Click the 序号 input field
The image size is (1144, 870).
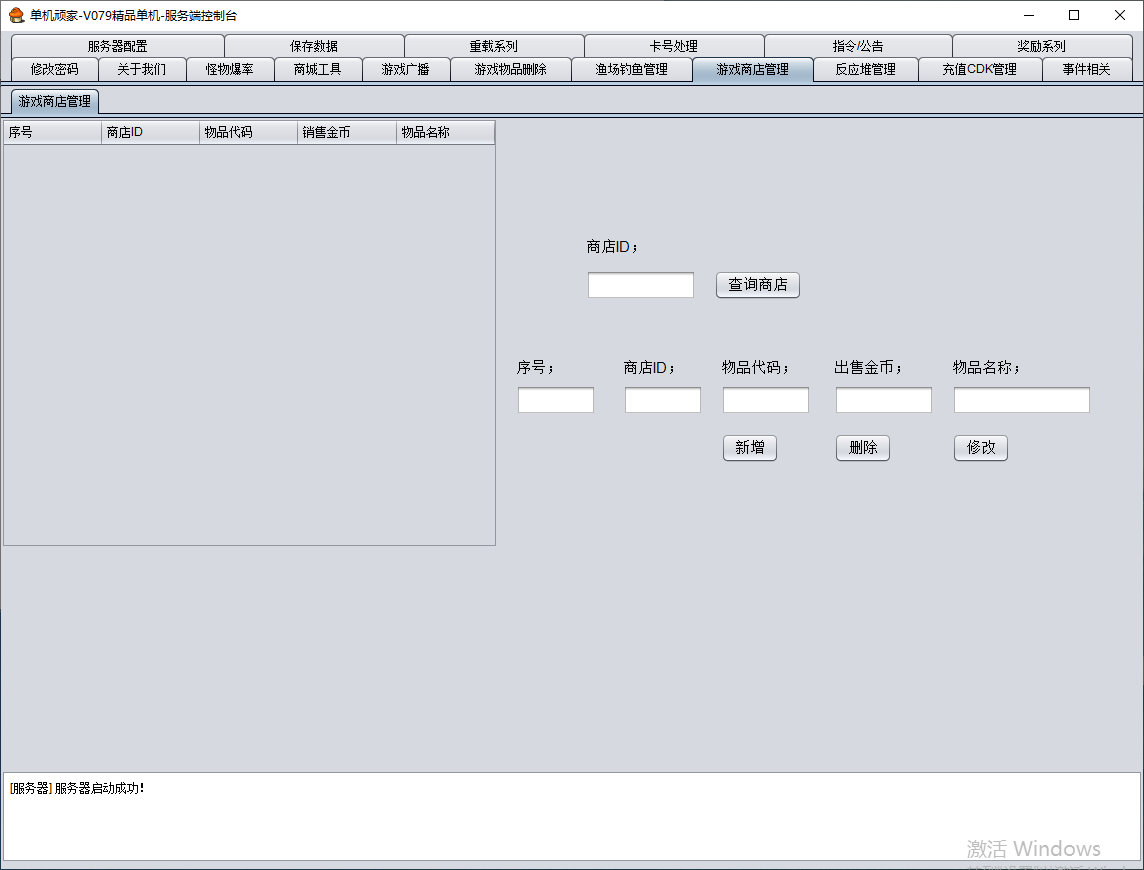555,400
